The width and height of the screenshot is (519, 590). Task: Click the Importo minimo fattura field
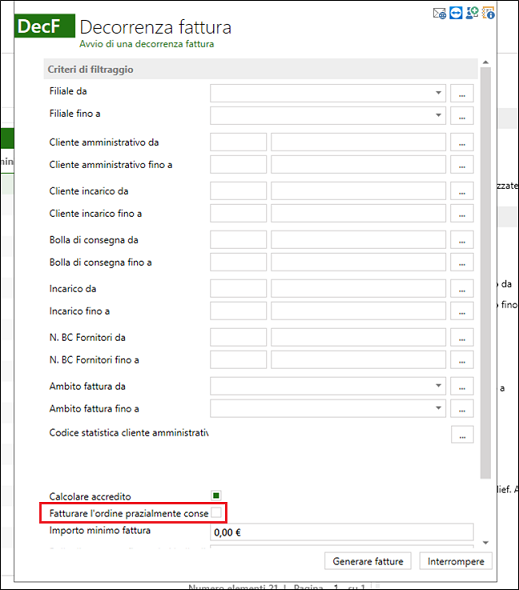tap(342, 532)
